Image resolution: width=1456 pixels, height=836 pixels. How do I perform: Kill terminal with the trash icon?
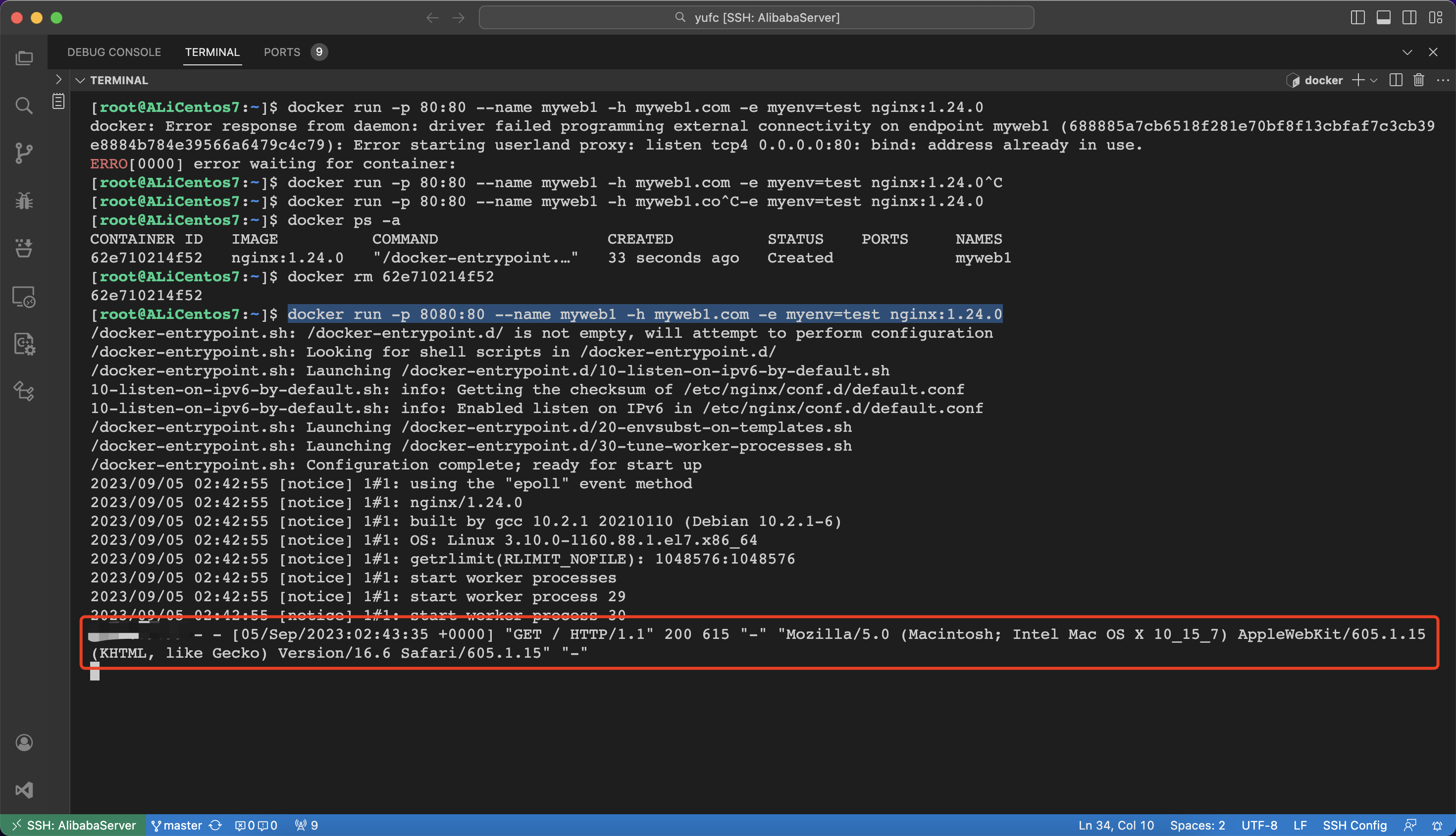(x=1419, y=80)
